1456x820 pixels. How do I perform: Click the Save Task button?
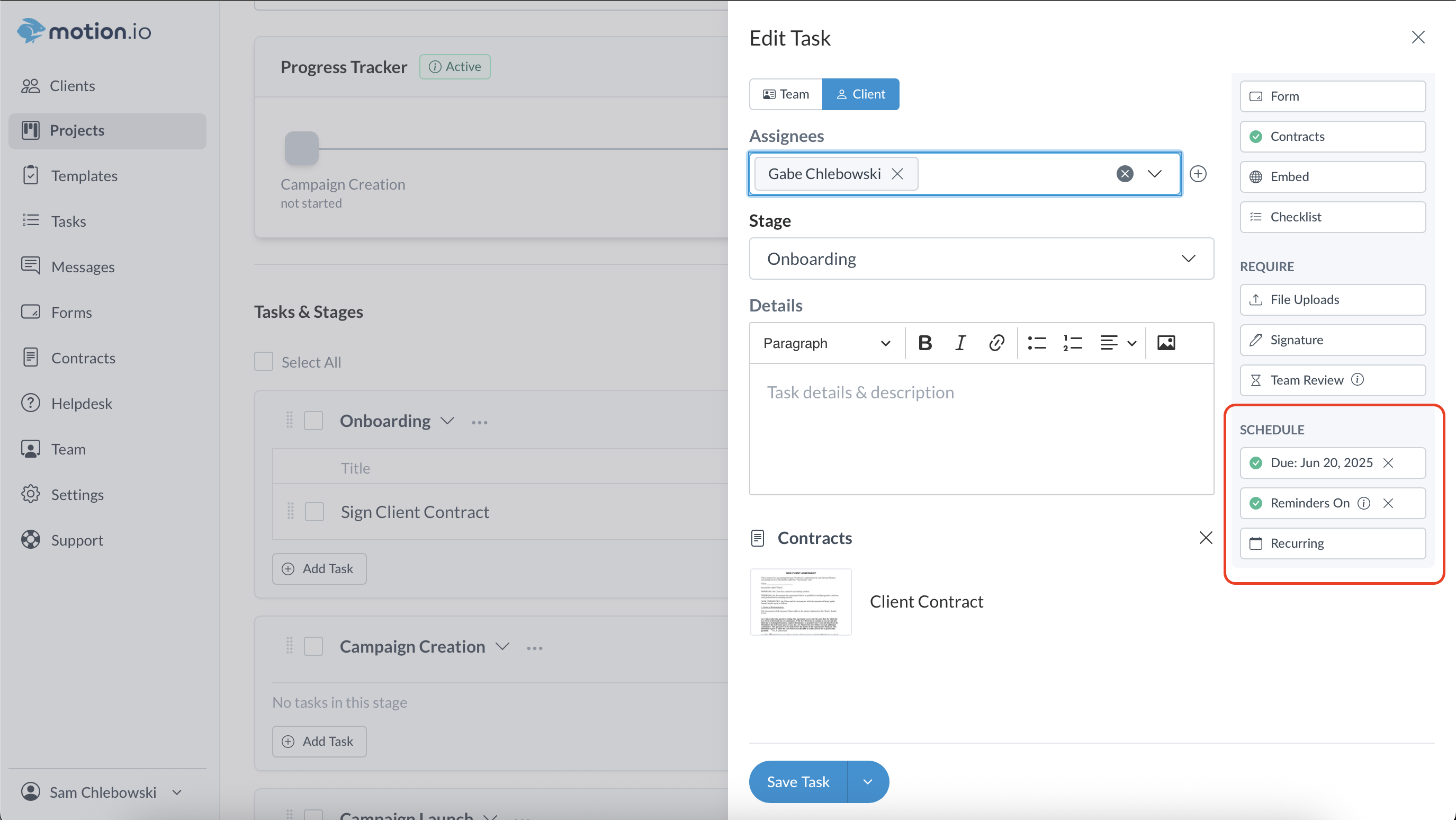798,781
